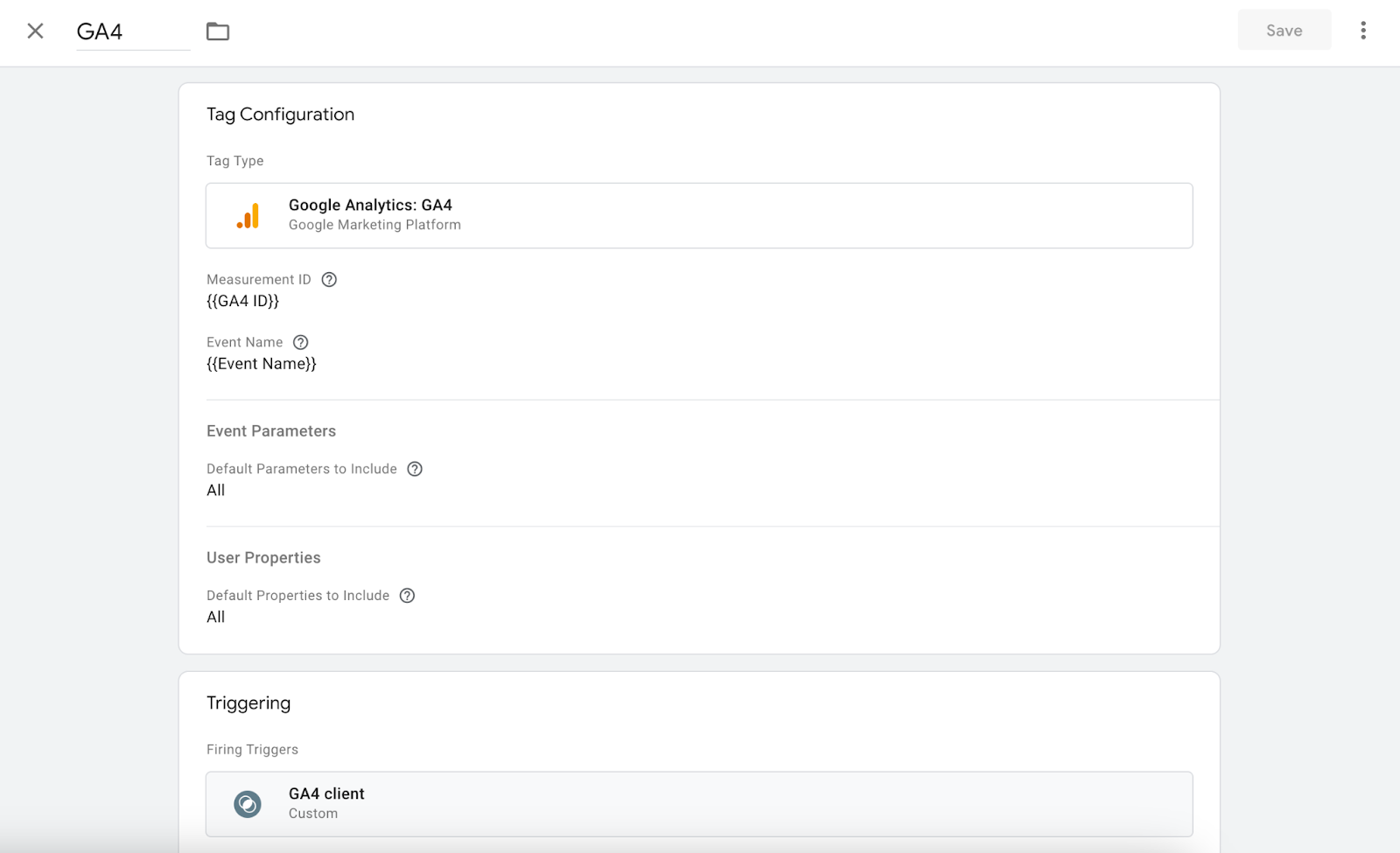Click the User Properties heading
1400x853 pixels.
coord(263,558)
